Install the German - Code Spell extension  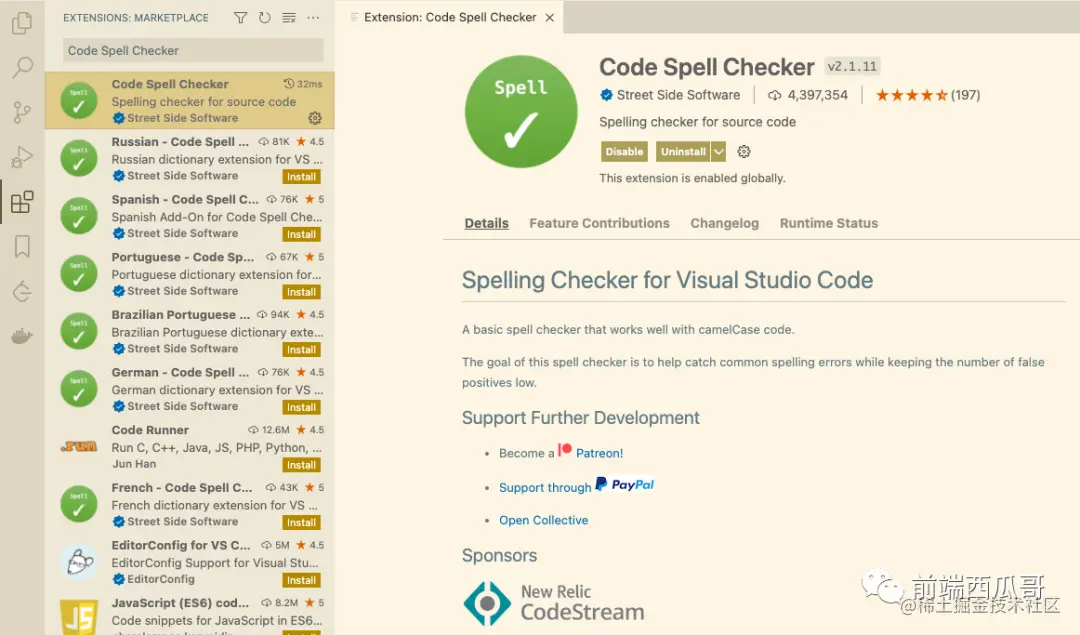pyautogui.click(x=301, y=408)
